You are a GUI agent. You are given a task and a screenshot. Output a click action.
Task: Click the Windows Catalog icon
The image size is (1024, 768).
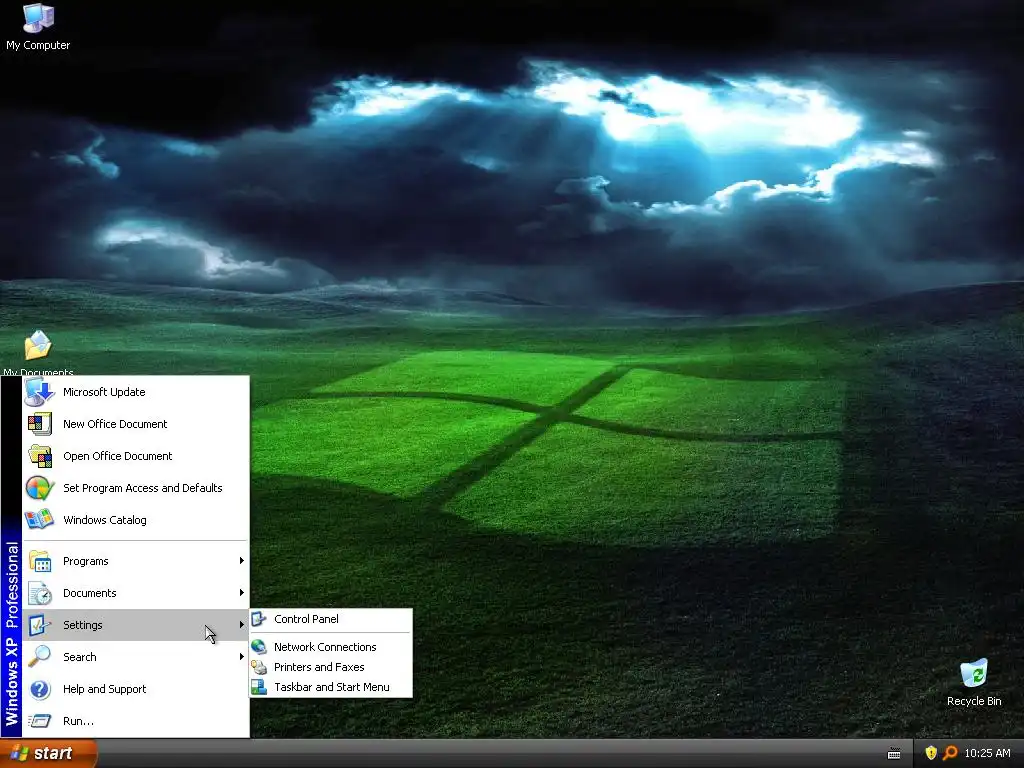[x=39, y=520]
